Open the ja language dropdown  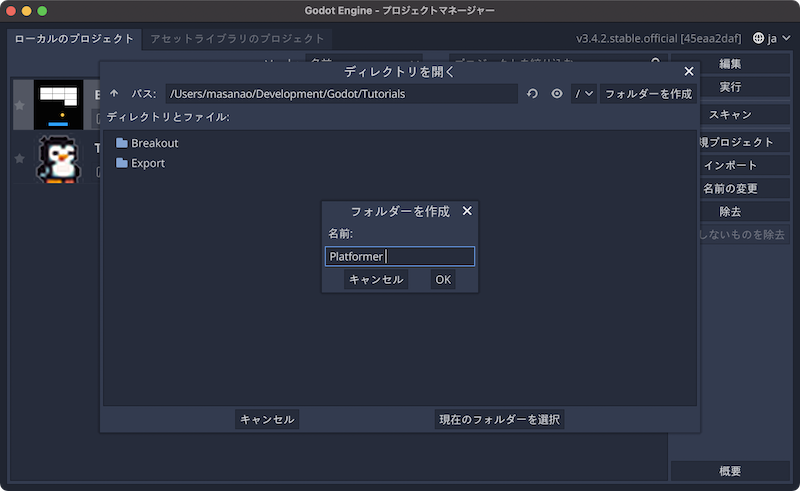772,38
